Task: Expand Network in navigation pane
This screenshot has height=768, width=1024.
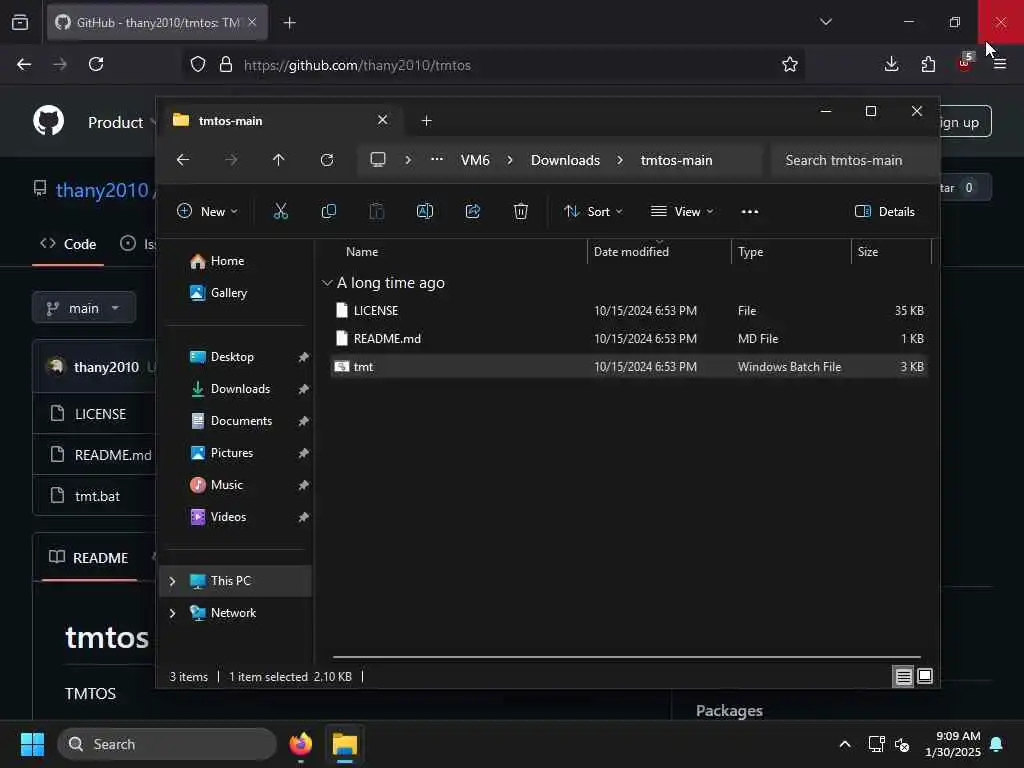Action: [x=172, y=613]
